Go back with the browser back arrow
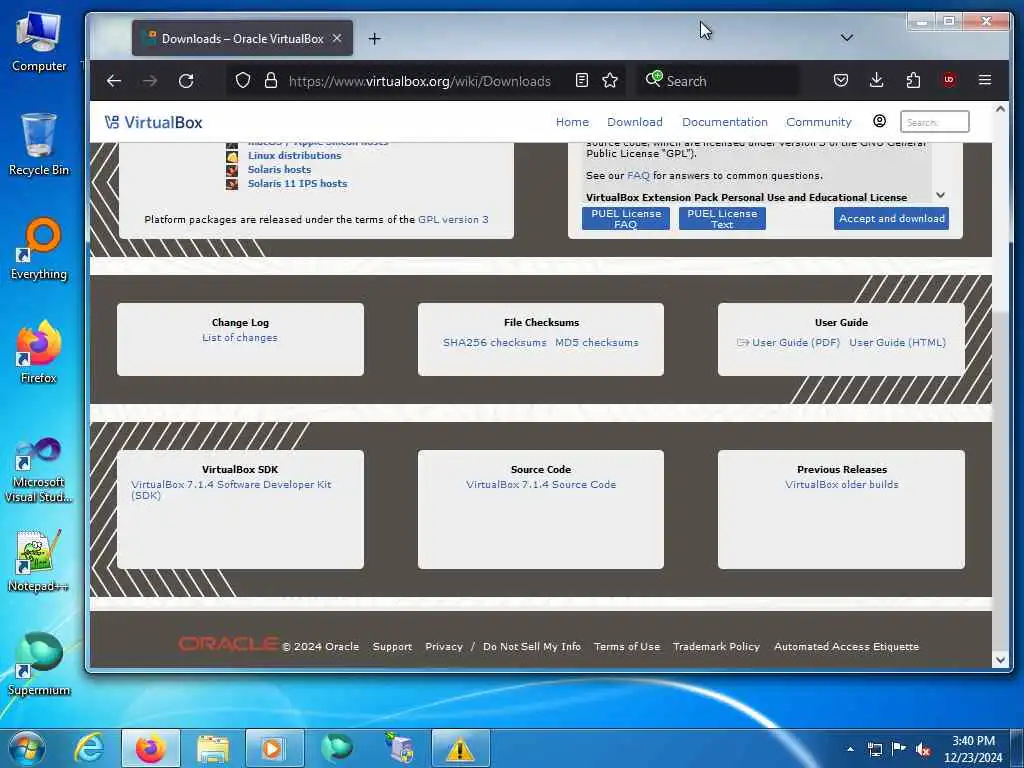This screenshot has height=768, width=1024. click(x=114, y=81)
